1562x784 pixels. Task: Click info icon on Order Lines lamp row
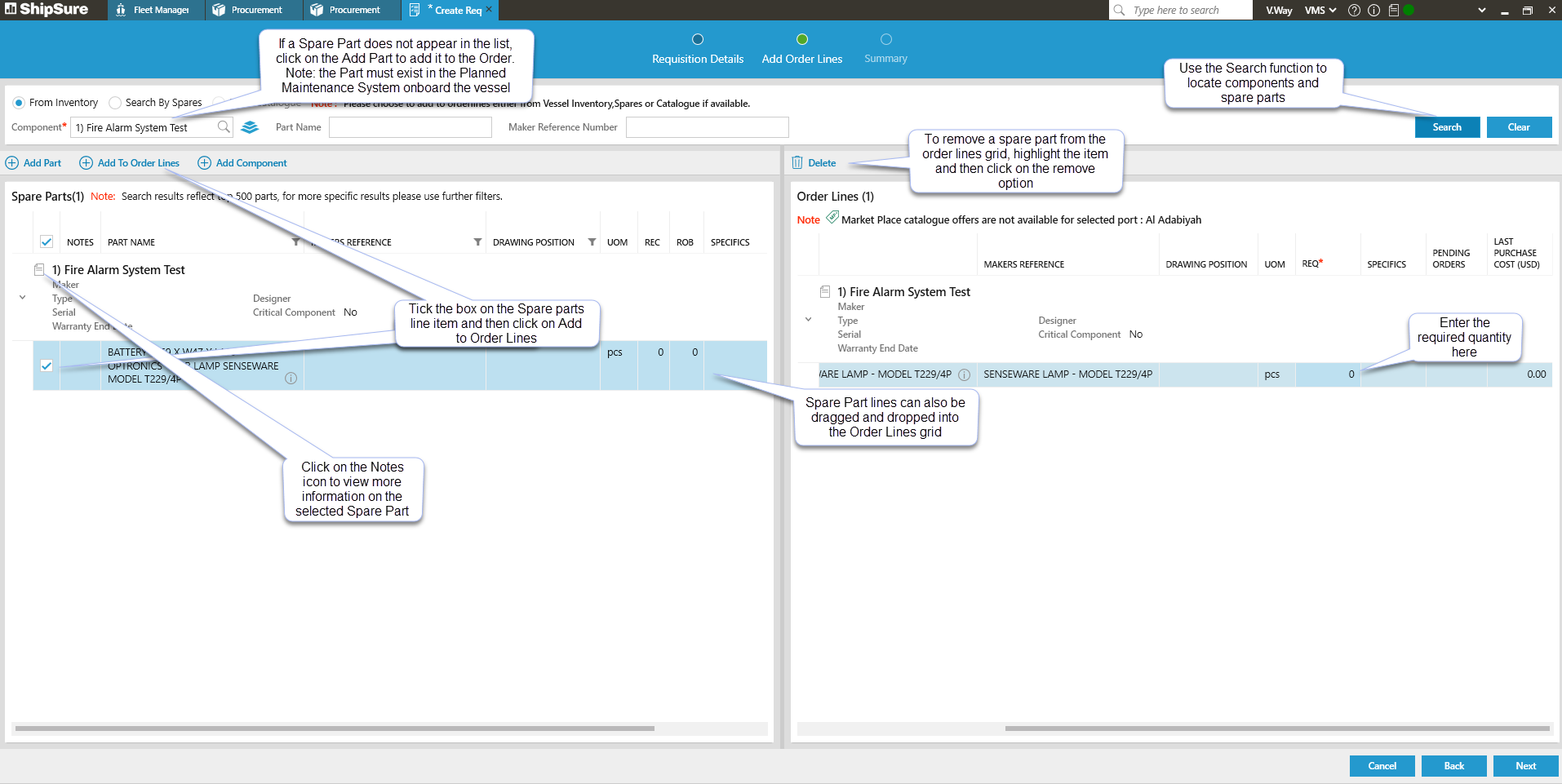tap(964, 375)
